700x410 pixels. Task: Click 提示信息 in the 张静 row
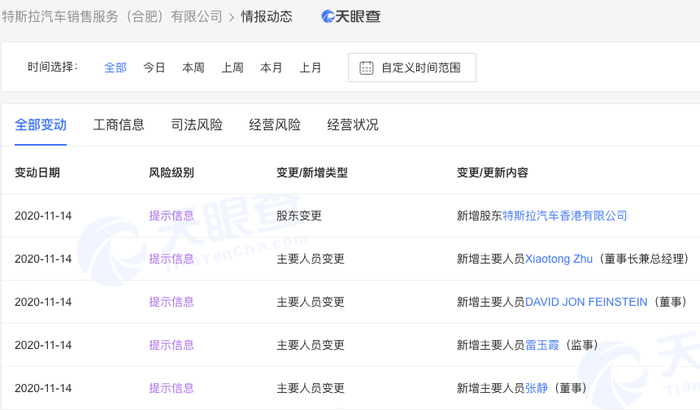tap(171, 388)
